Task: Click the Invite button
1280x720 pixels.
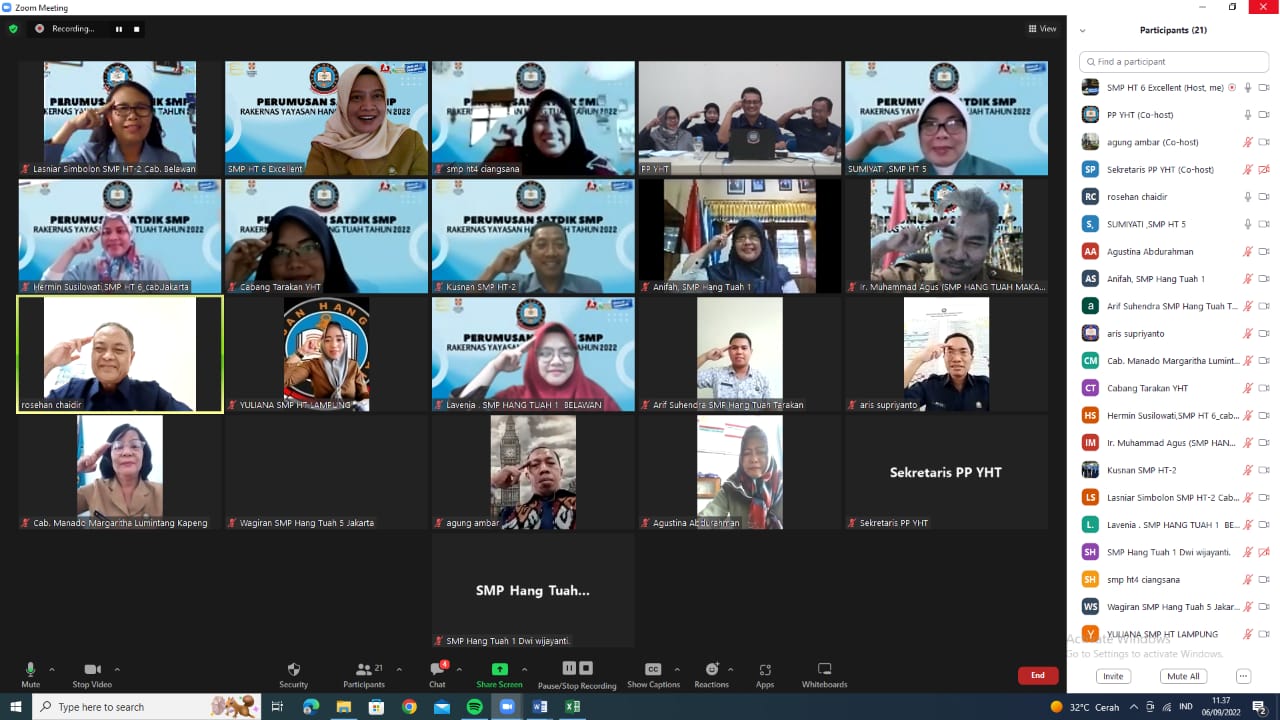Action: (x=1113, y=676)
